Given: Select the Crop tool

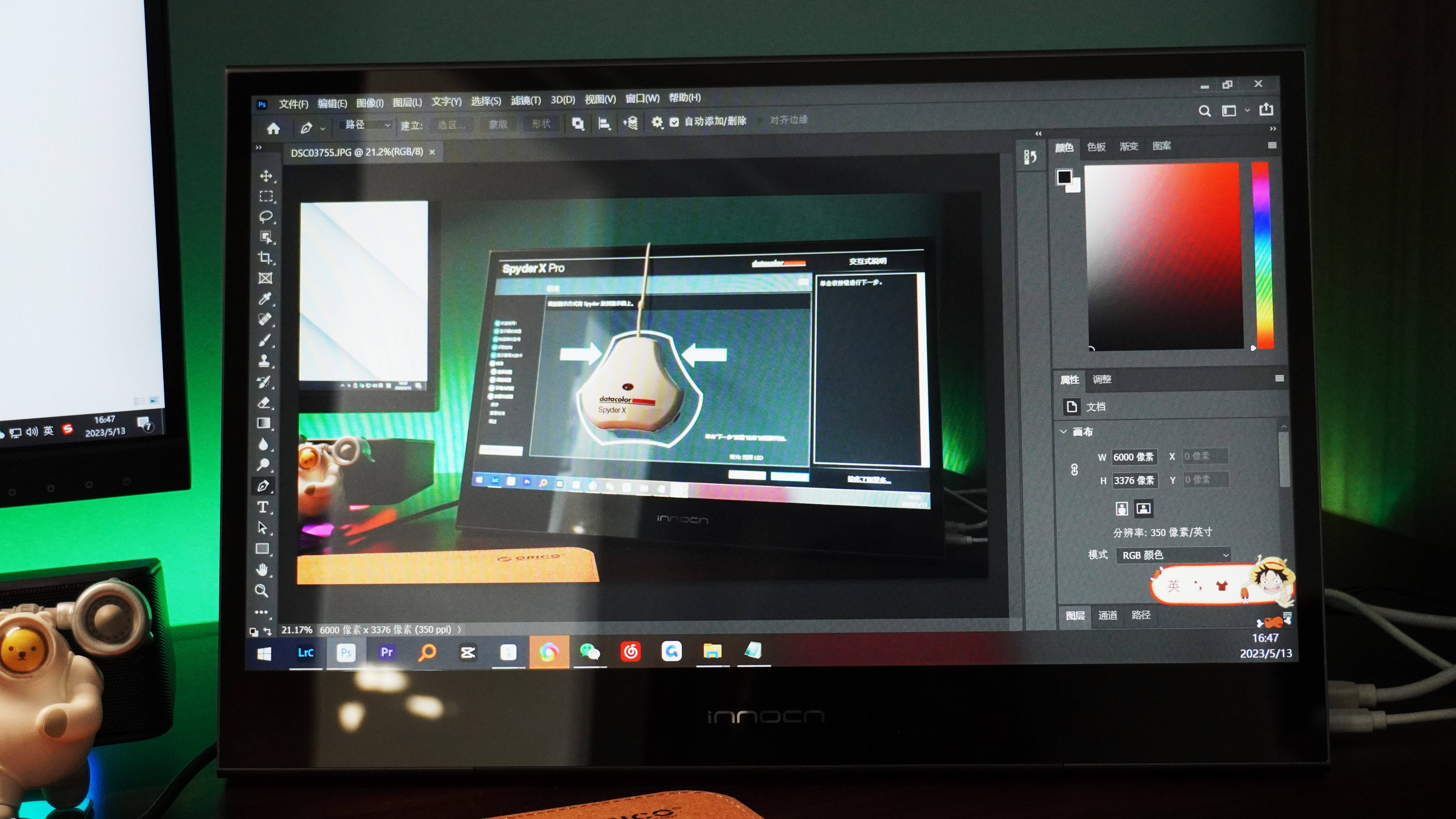Looking at the screenshot, I should (266, 258).
